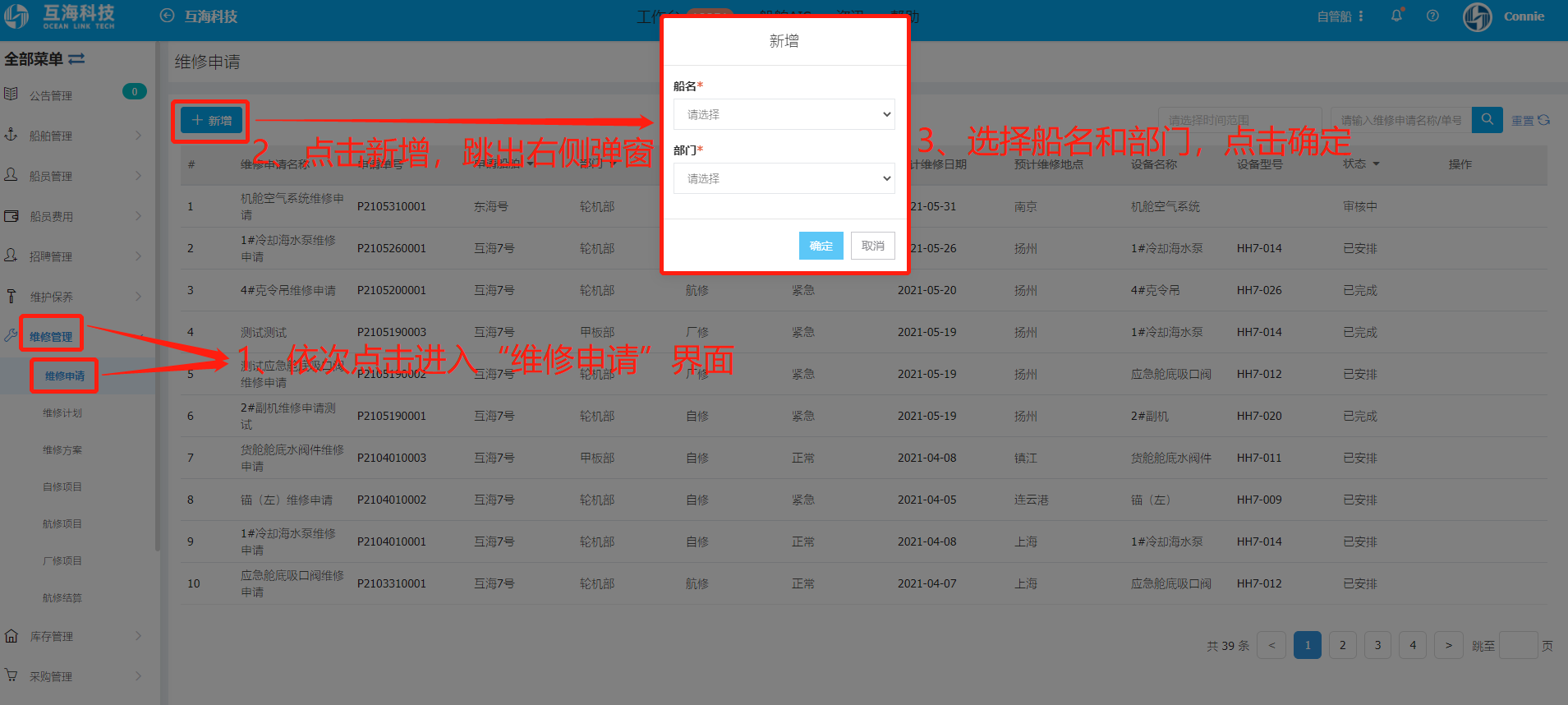Go to page 4
Image resolution: width=1568 pixels, height=705 pixels.
[x=1413, y=645]
